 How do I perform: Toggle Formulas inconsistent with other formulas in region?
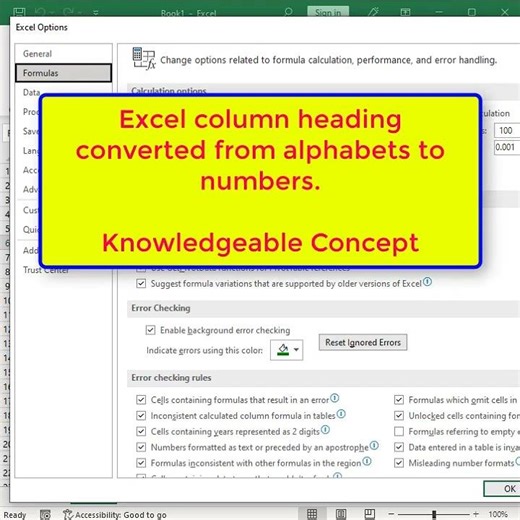(x=141, y=463)
